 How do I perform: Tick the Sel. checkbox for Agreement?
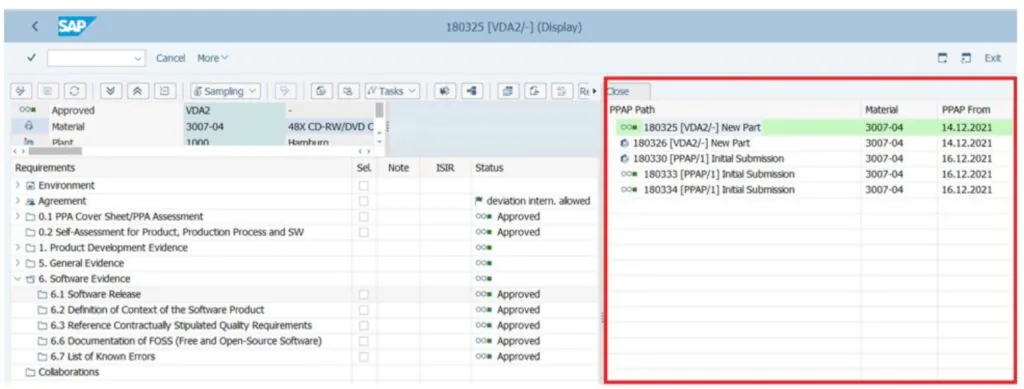(364, 201)
